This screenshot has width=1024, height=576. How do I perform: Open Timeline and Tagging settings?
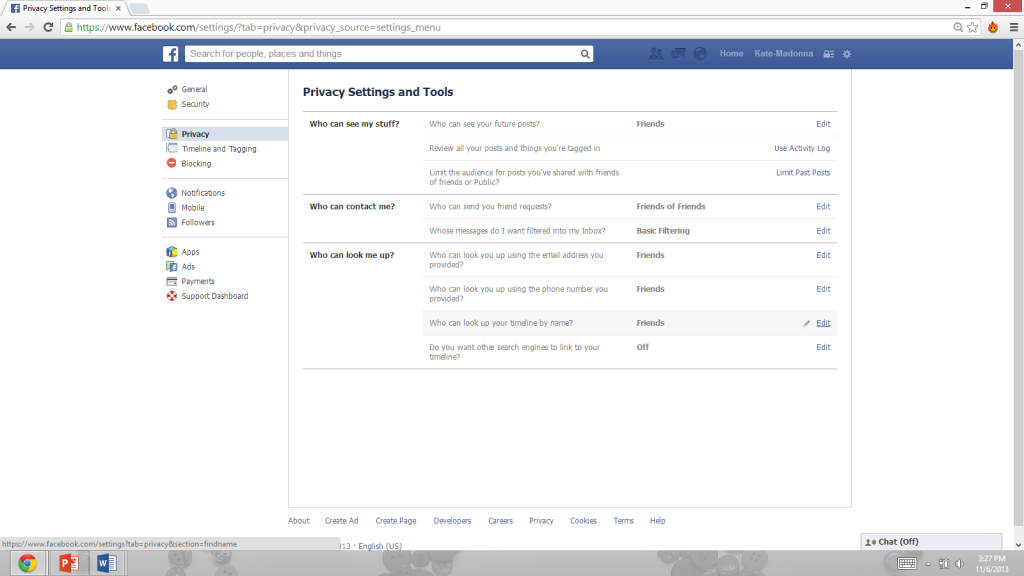tap(219, 149)
